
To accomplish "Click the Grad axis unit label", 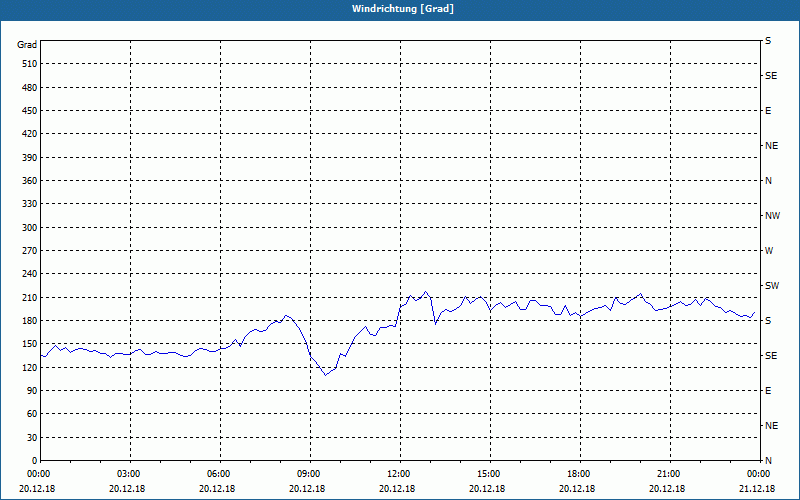I will point(27,45).
